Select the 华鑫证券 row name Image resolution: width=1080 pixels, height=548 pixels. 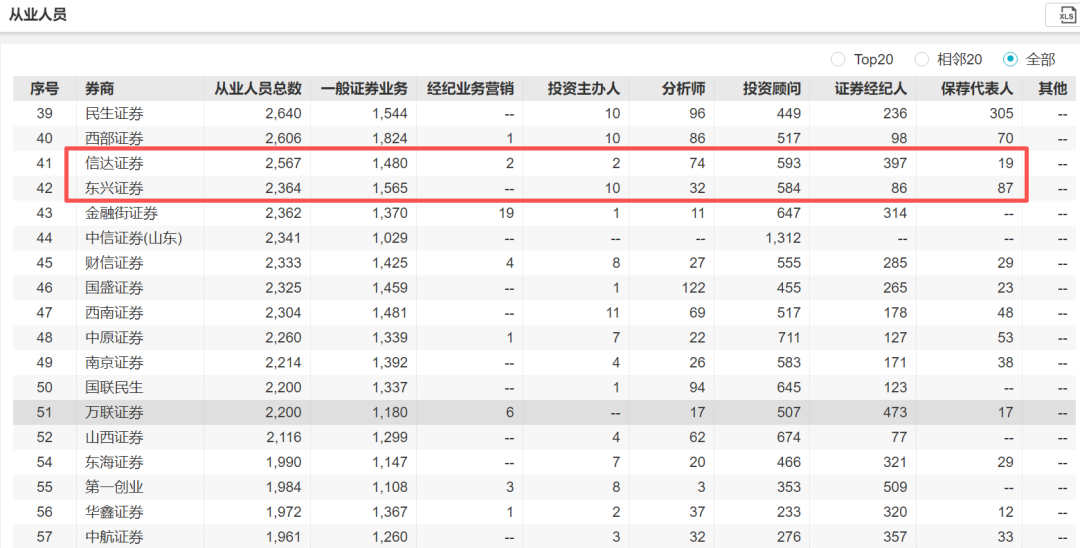(x=114, y=512)
